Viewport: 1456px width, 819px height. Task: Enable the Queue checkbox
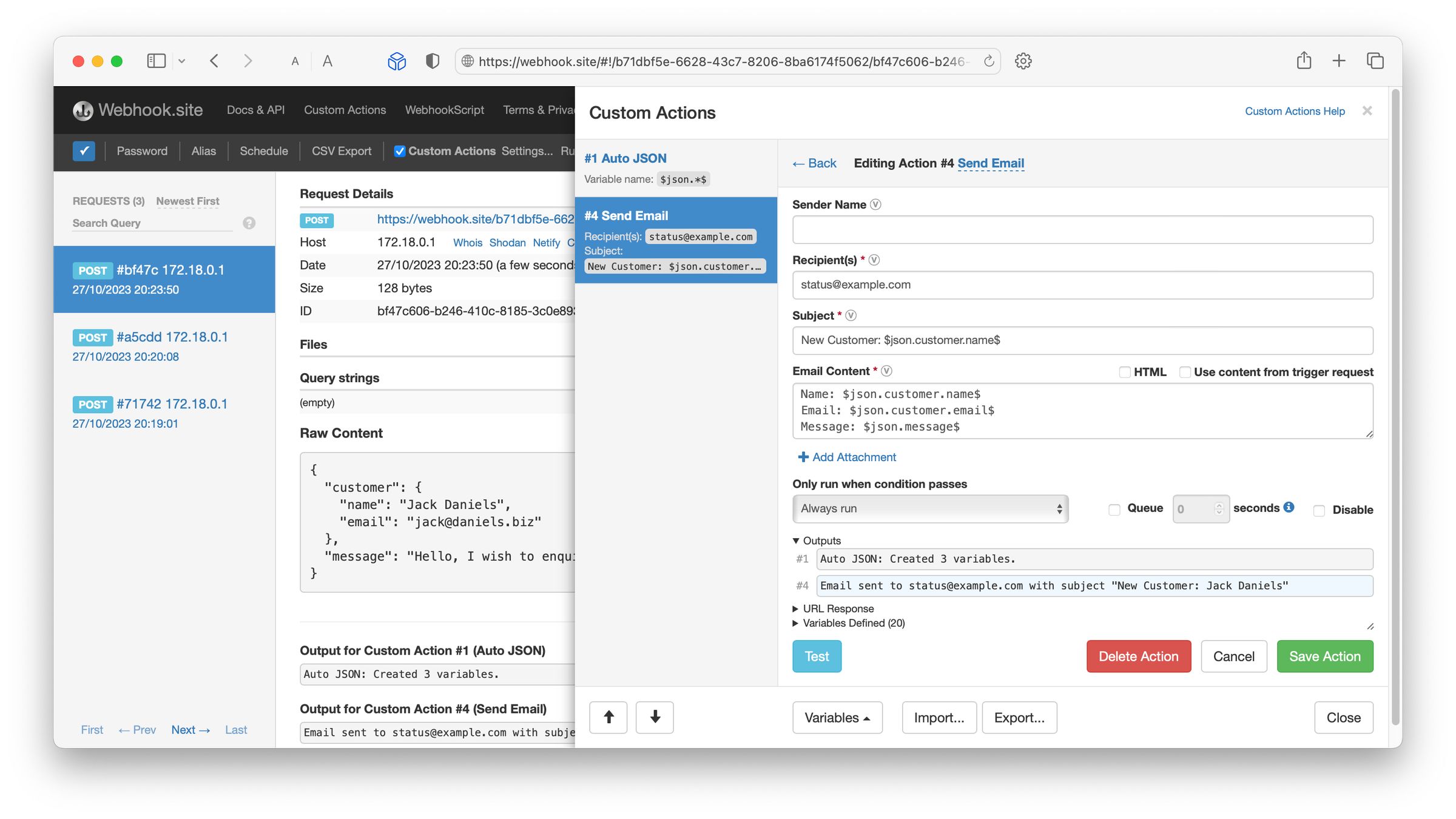click(x=1114, y=509)
